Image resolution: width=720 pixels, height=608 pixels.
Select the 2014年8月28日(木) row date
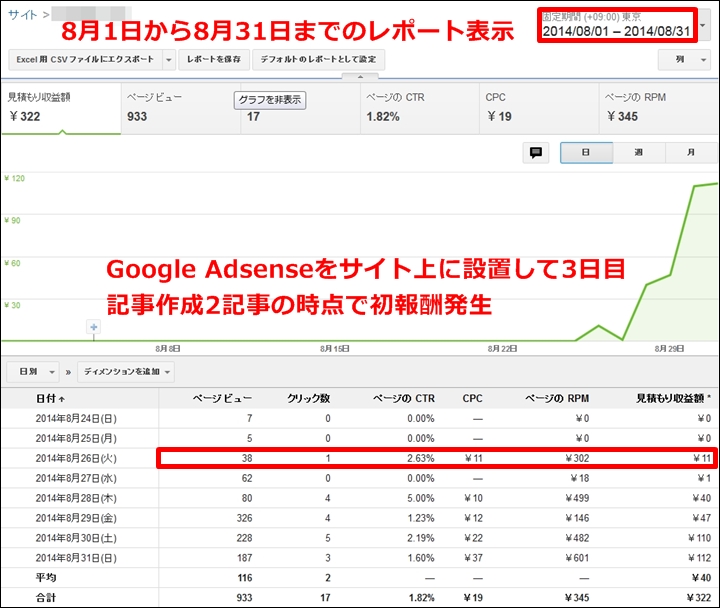click(x=76, y=498)
